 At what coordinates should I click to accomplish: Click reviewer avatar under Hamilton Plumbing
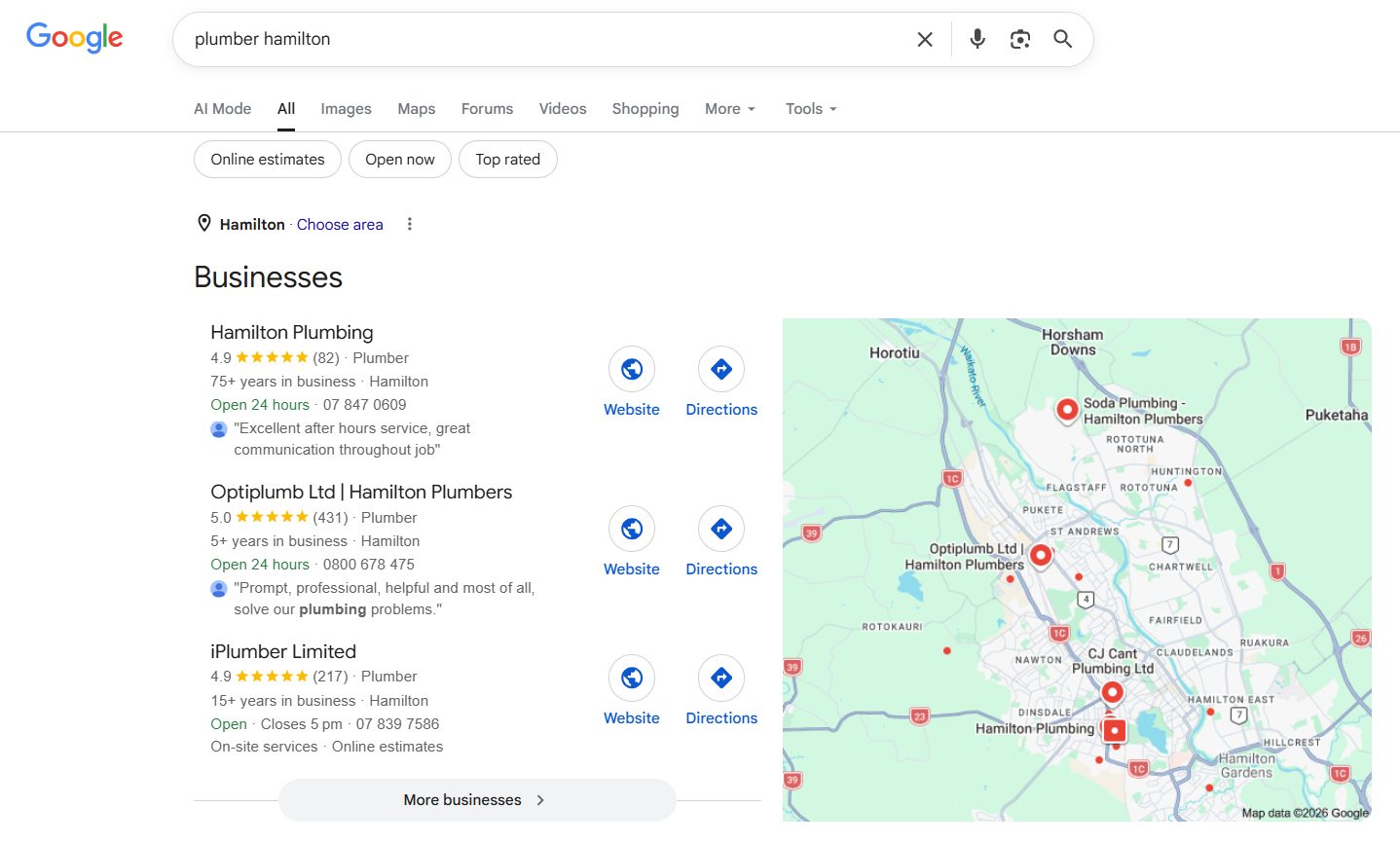(219, 429)
